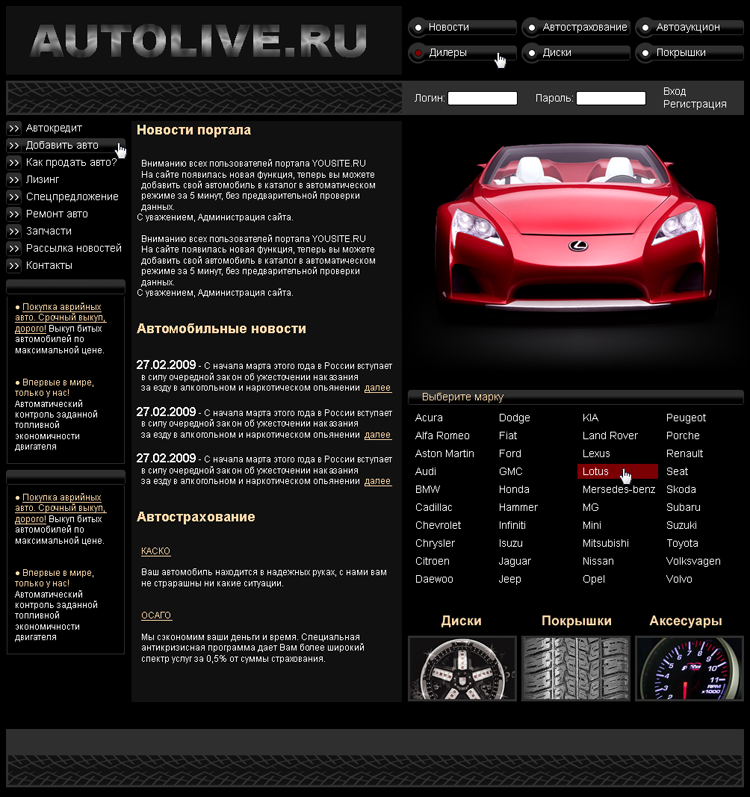Select the Honda car brand
This screenshot has width=750, height=797.
point(514,490)
